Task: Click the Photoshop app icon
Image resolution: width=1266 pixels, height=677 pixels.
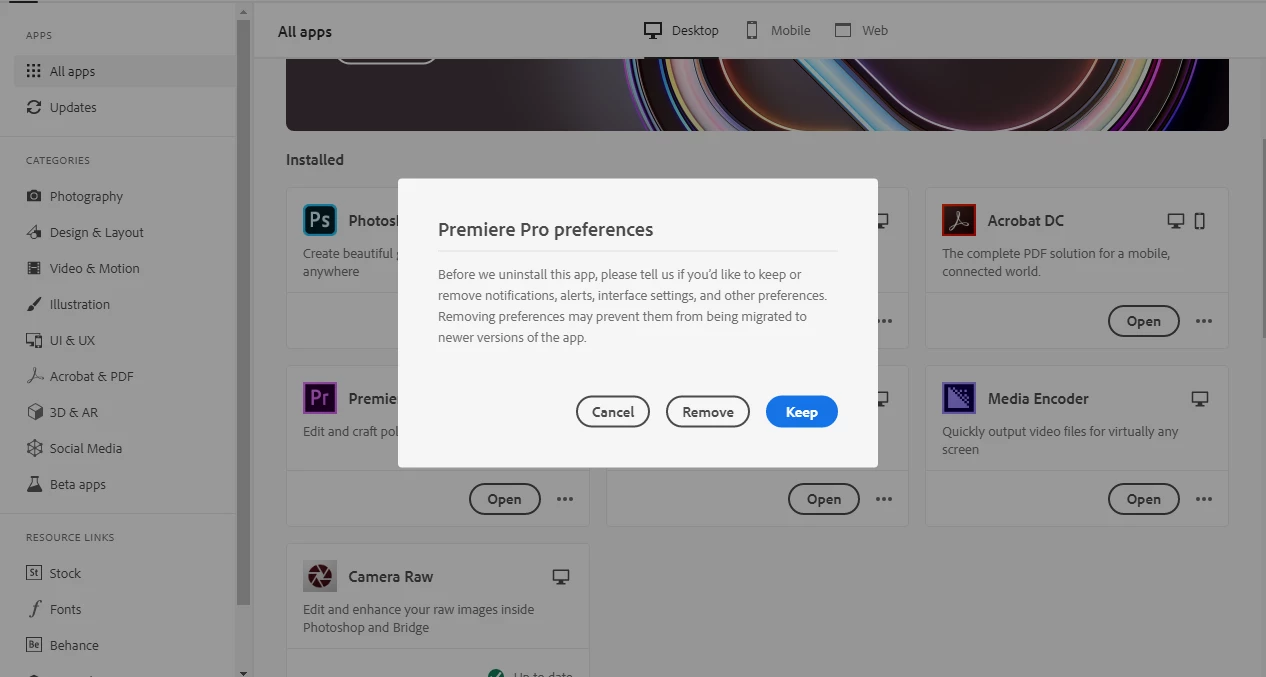Action: pyautogui.click(x=320, y=220)
